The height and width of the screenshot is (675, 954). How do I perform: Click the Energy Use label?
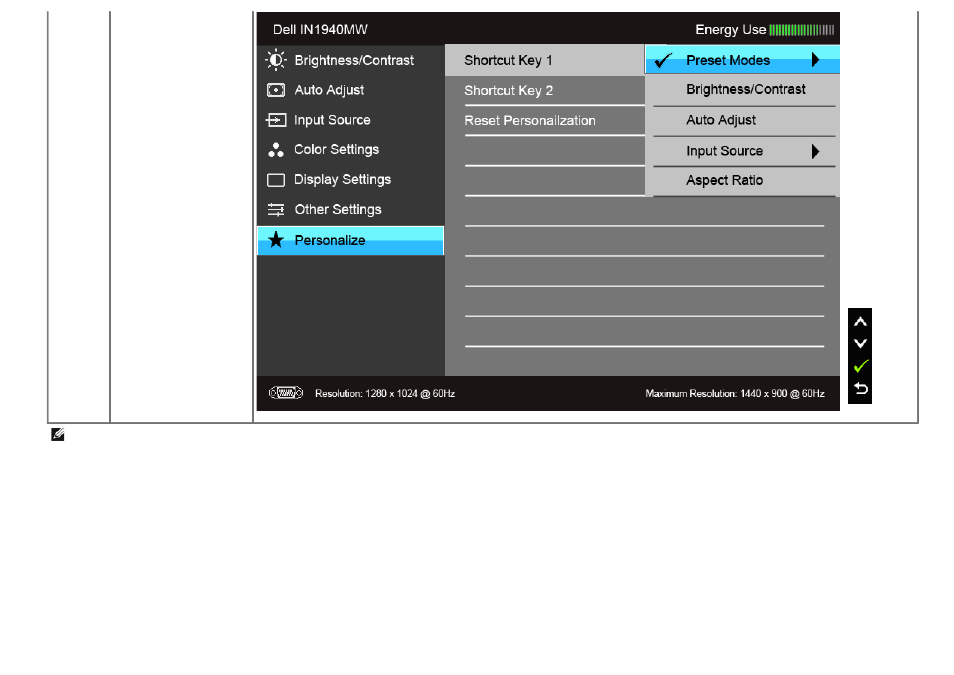(x=730, y=30)
